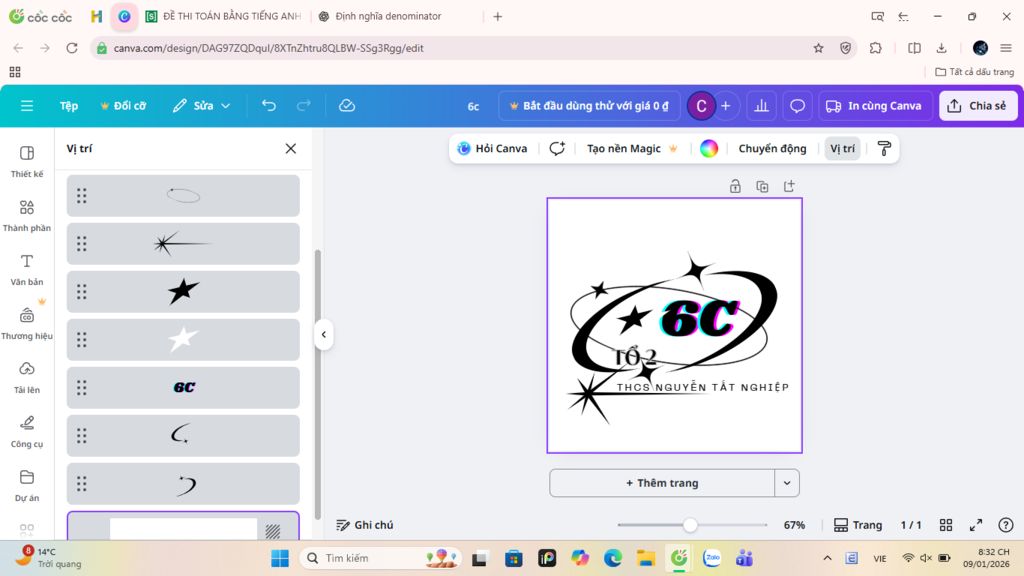Collapse side panel with arrow chevron
The image size is (1024, 576).
coord(323,334)
